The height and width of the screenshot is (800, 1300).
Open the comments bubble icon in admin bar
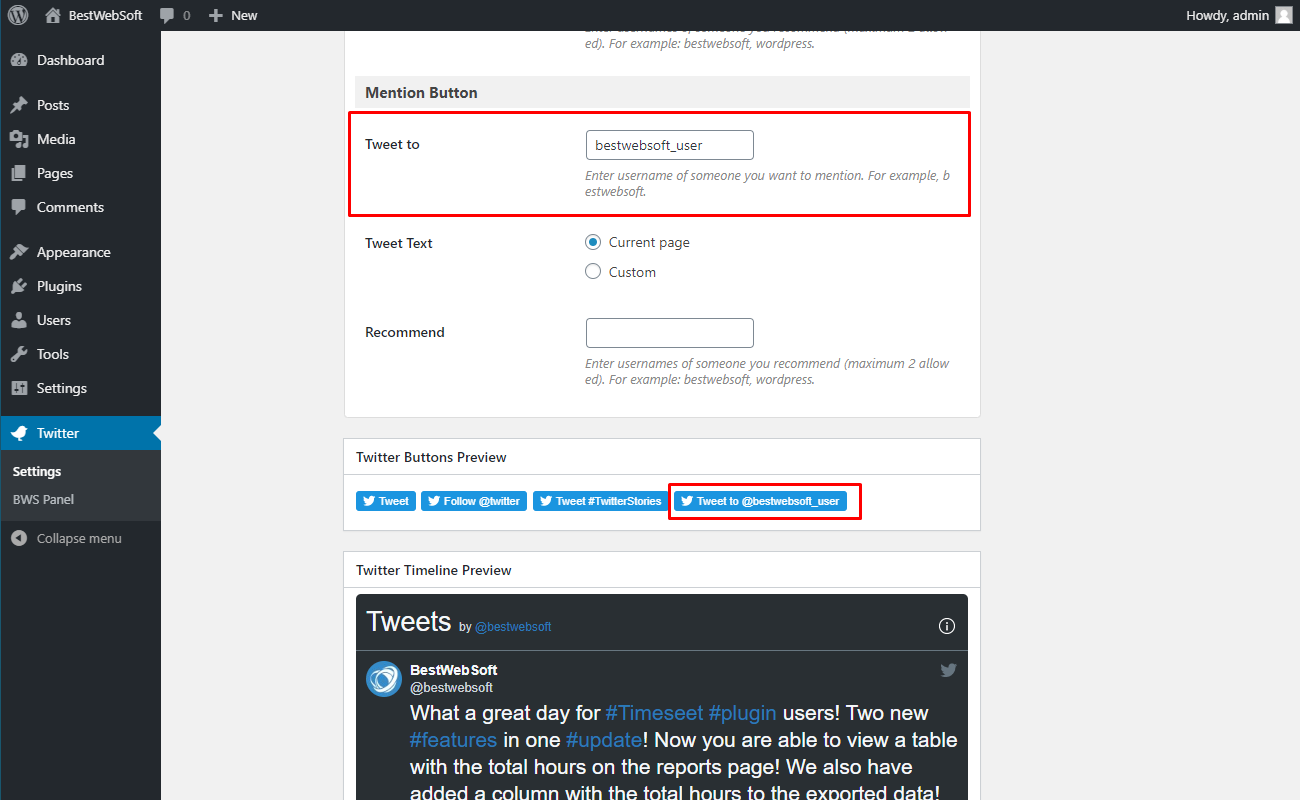(167, 15)
